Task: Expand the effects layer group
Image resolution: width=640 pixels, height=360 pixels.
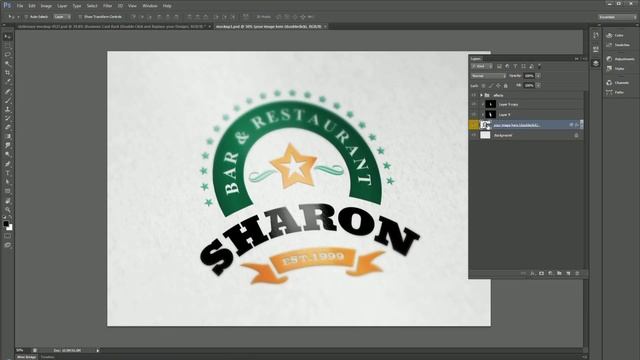Action: click(481, 95)
